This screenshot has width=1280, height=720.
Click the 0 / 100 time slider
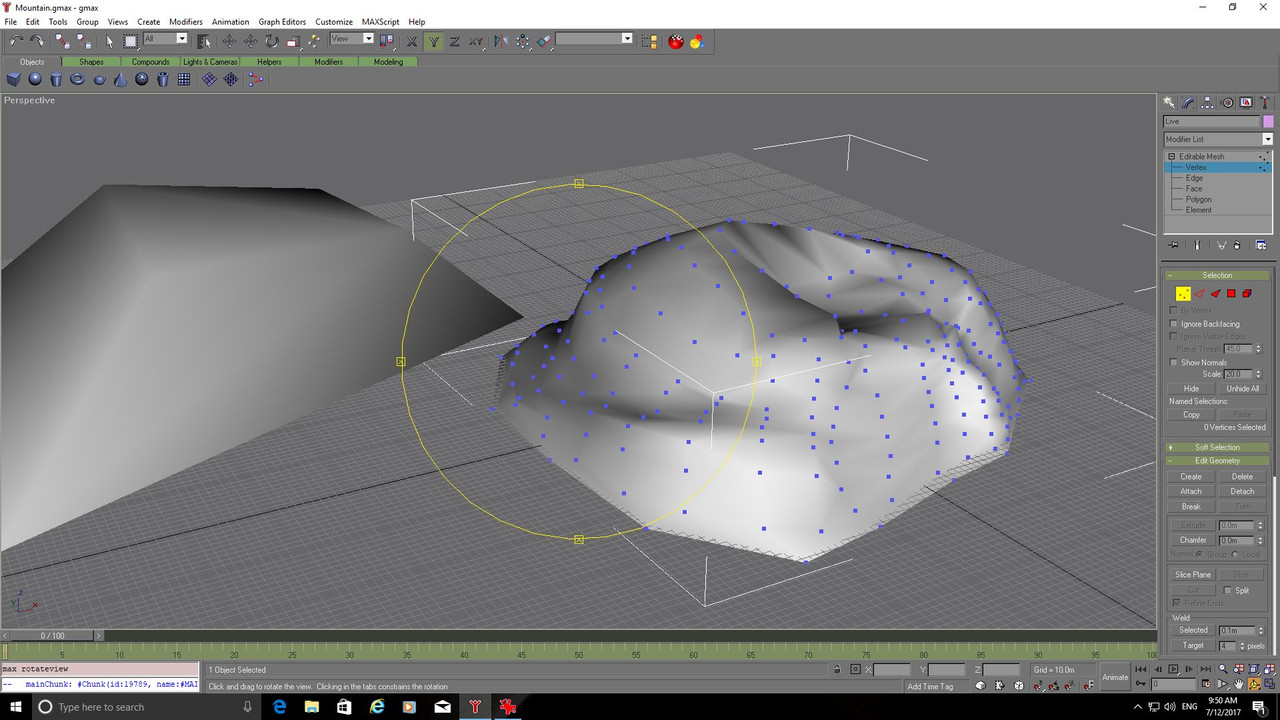tap(52, 635)
